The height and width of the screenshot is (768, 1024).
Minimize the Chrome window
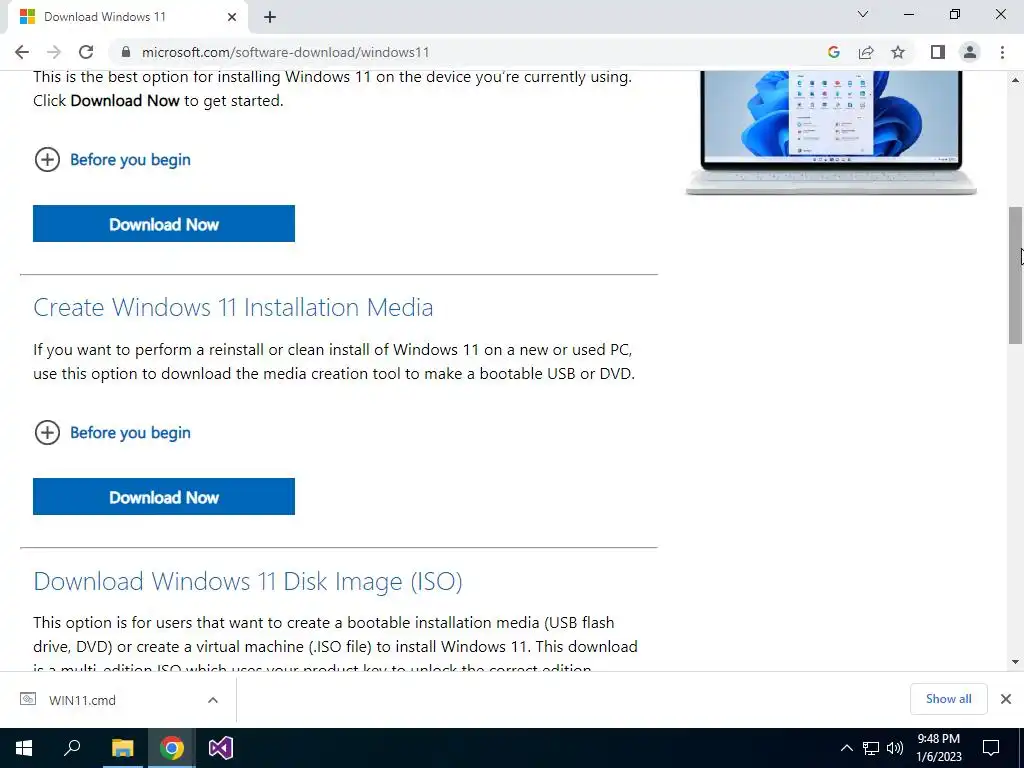(x=908, y=14)
